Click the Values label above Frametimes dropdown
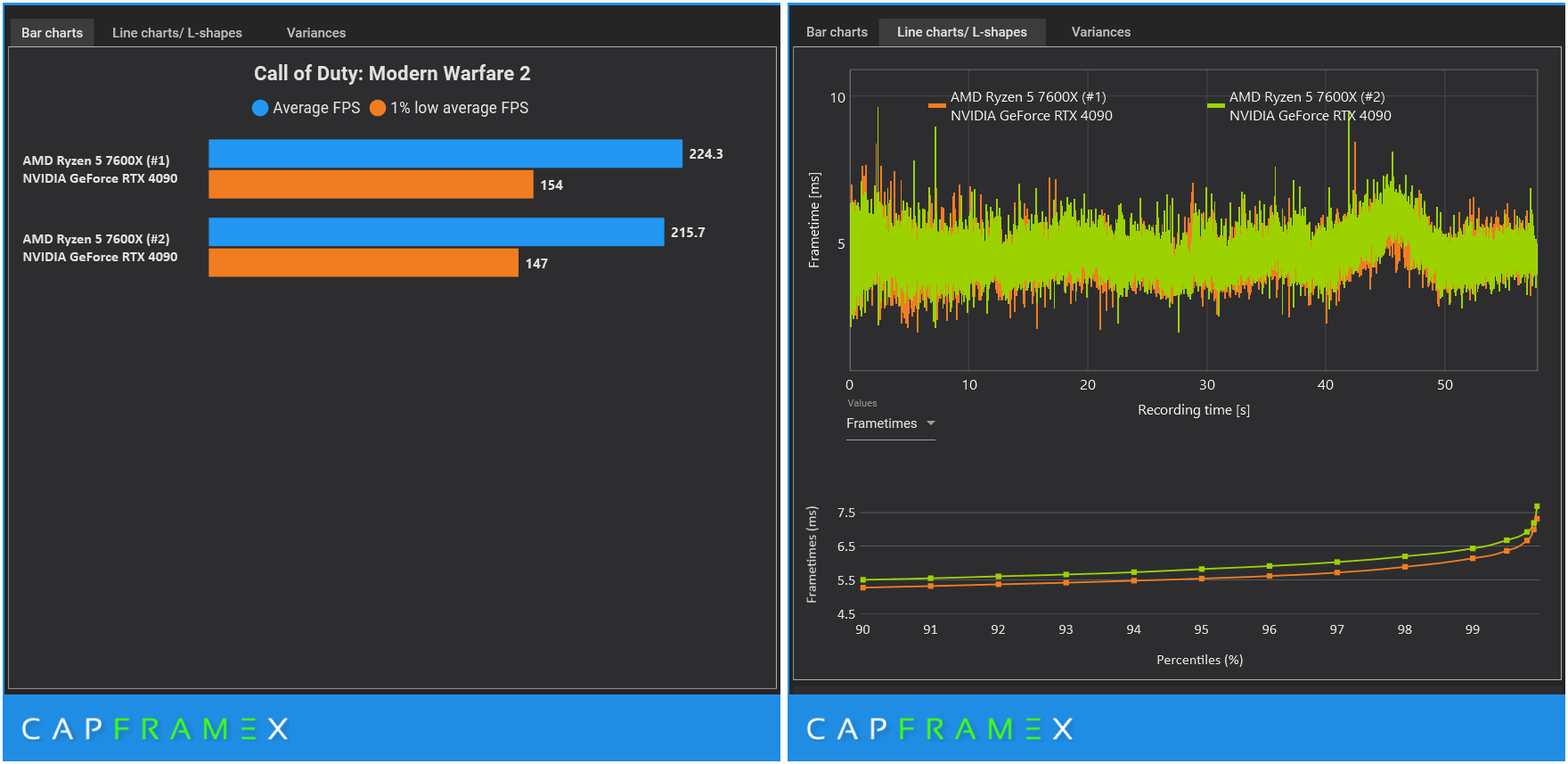This screenshot has height=764, width=1568. click(x=862, y=403)
